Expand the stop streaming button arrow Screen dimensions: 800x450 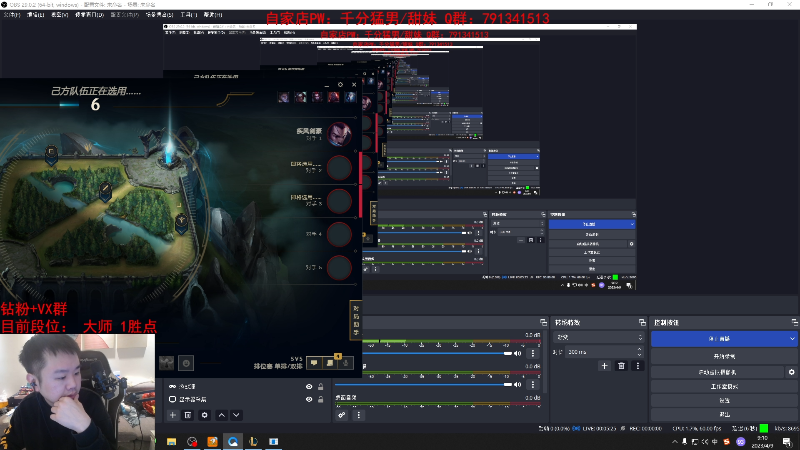point(792,339)
